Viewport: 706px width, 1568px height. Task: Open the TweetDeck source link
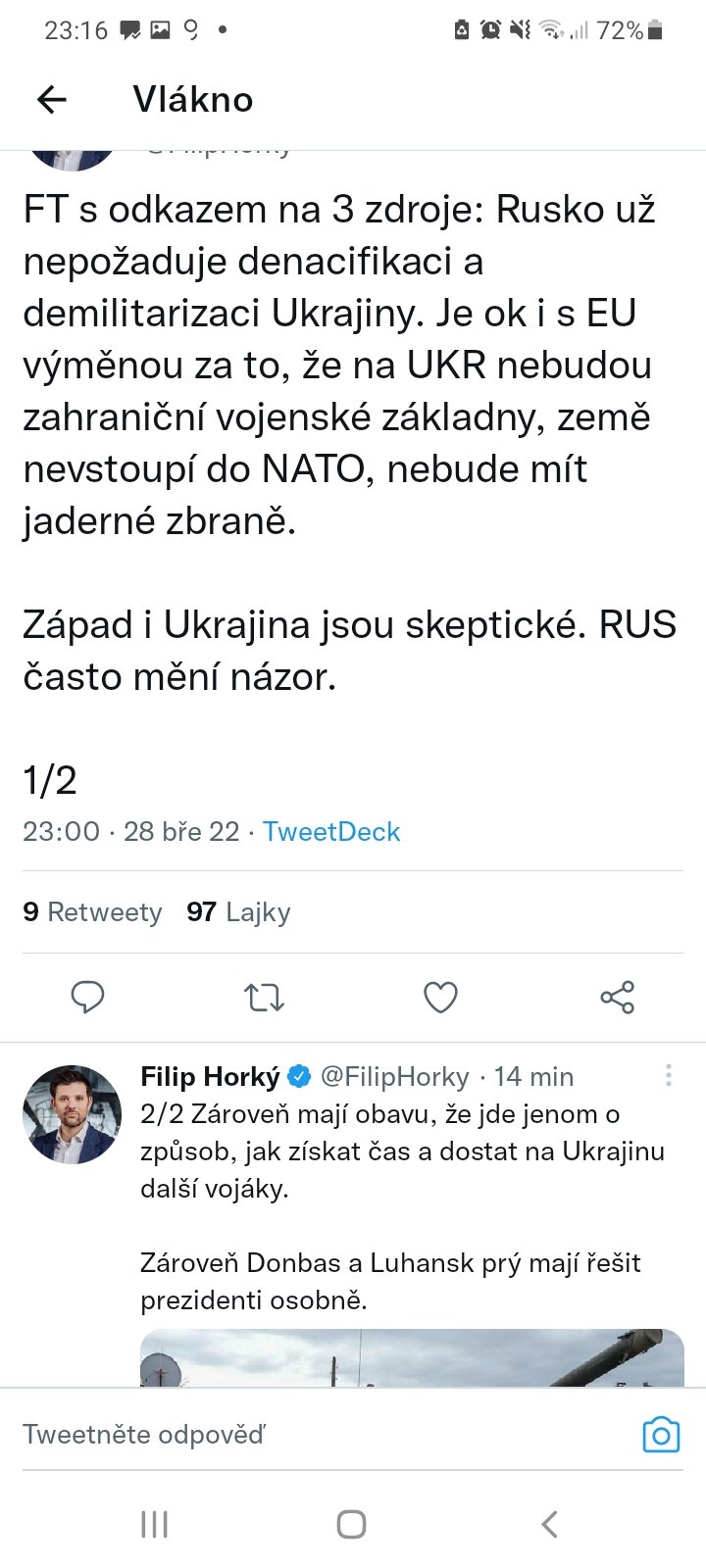point(331,832)
